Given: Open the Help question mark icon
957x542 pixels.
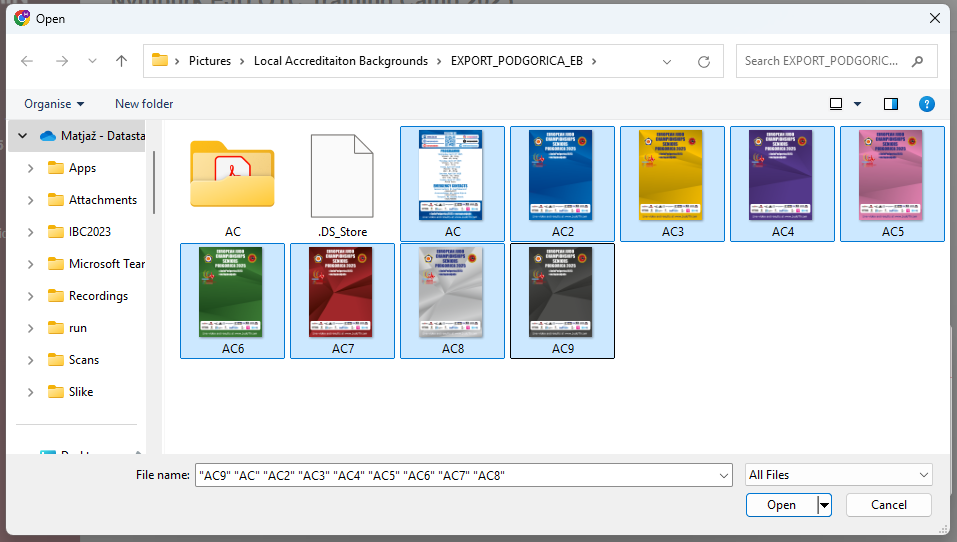Looking at the screenshot, I should [927, 104].
